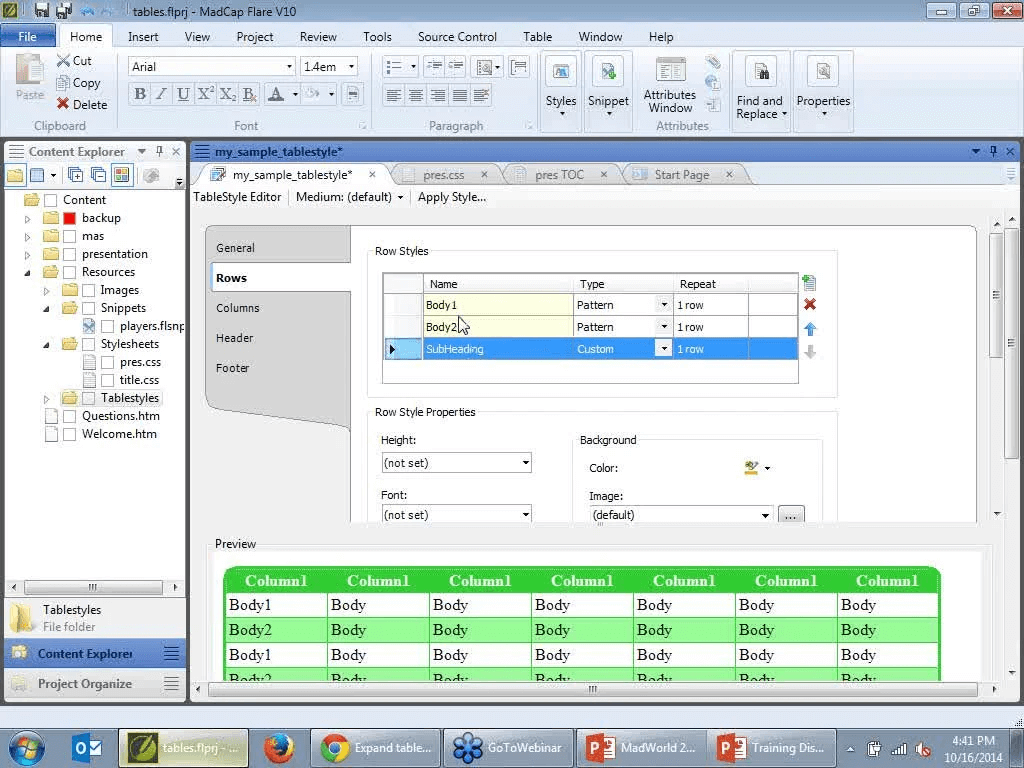Viewport: 1024px width, 768px height.
Task: Click the Copy icon
Action: click(63, 83)
